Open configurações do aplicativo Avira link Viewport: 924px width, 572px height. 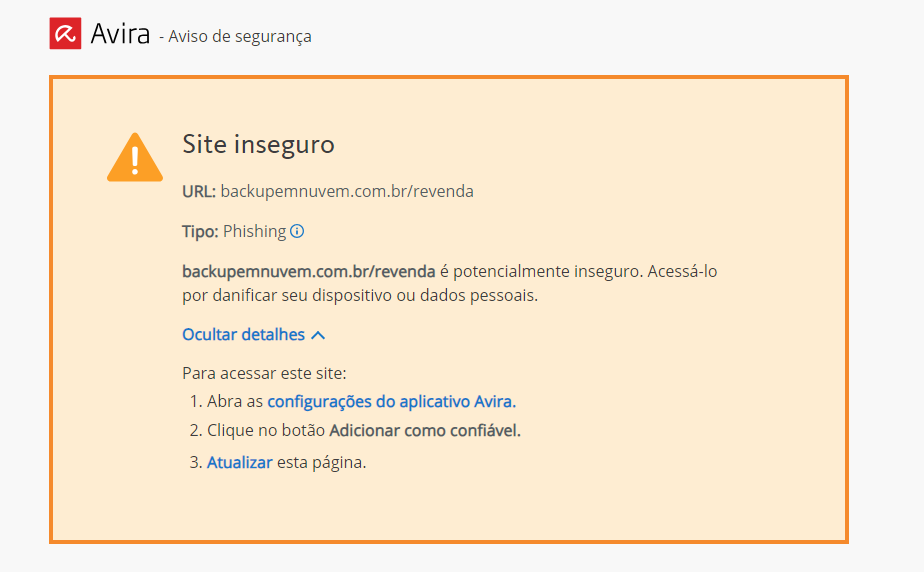[391, 402]
